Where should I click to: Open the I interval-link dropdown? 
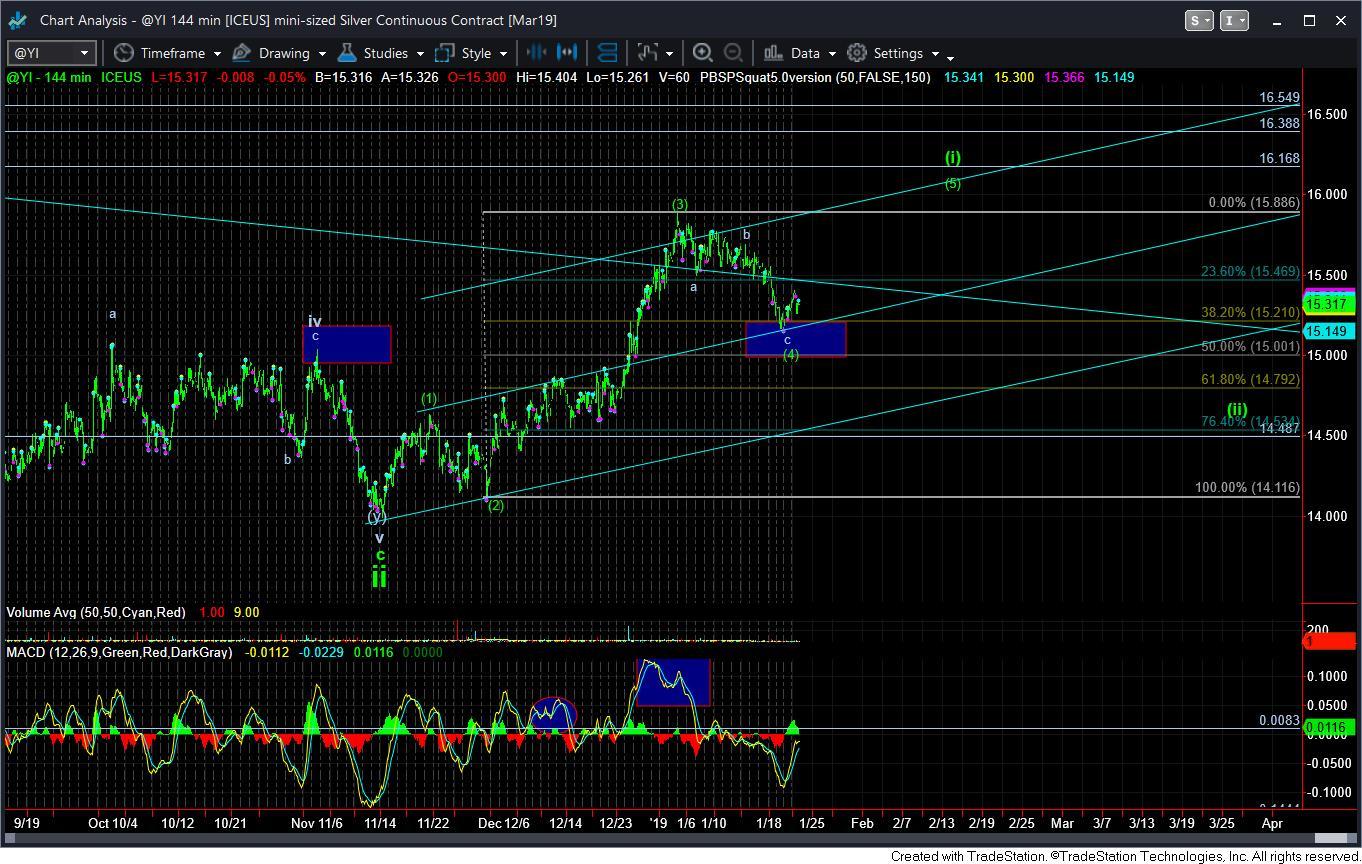(1235, 20)
